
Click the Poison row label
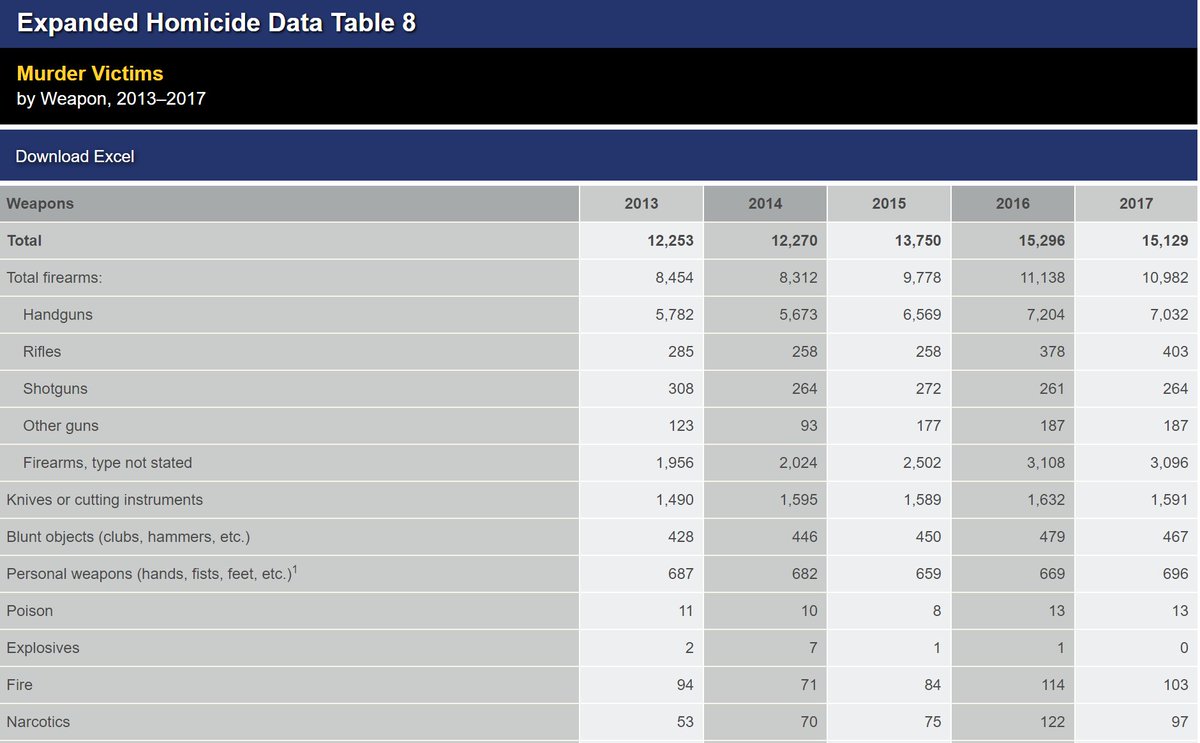[30, 610]
